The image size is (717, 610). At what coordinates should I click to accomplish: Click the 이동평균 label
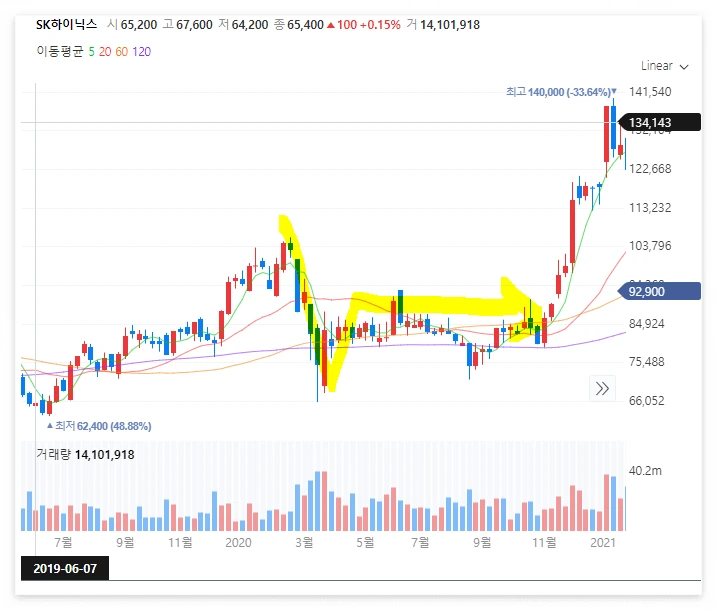(60, 51)
